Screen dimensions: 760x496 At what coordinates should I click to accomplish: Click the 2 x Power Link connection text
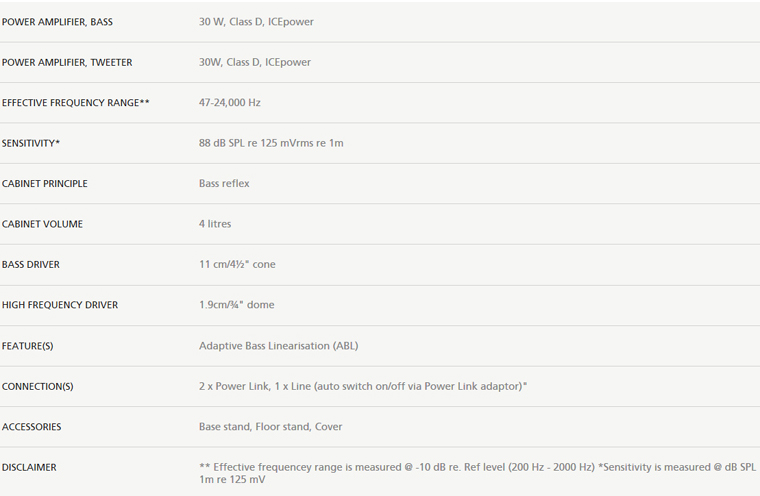pos(363,386)
